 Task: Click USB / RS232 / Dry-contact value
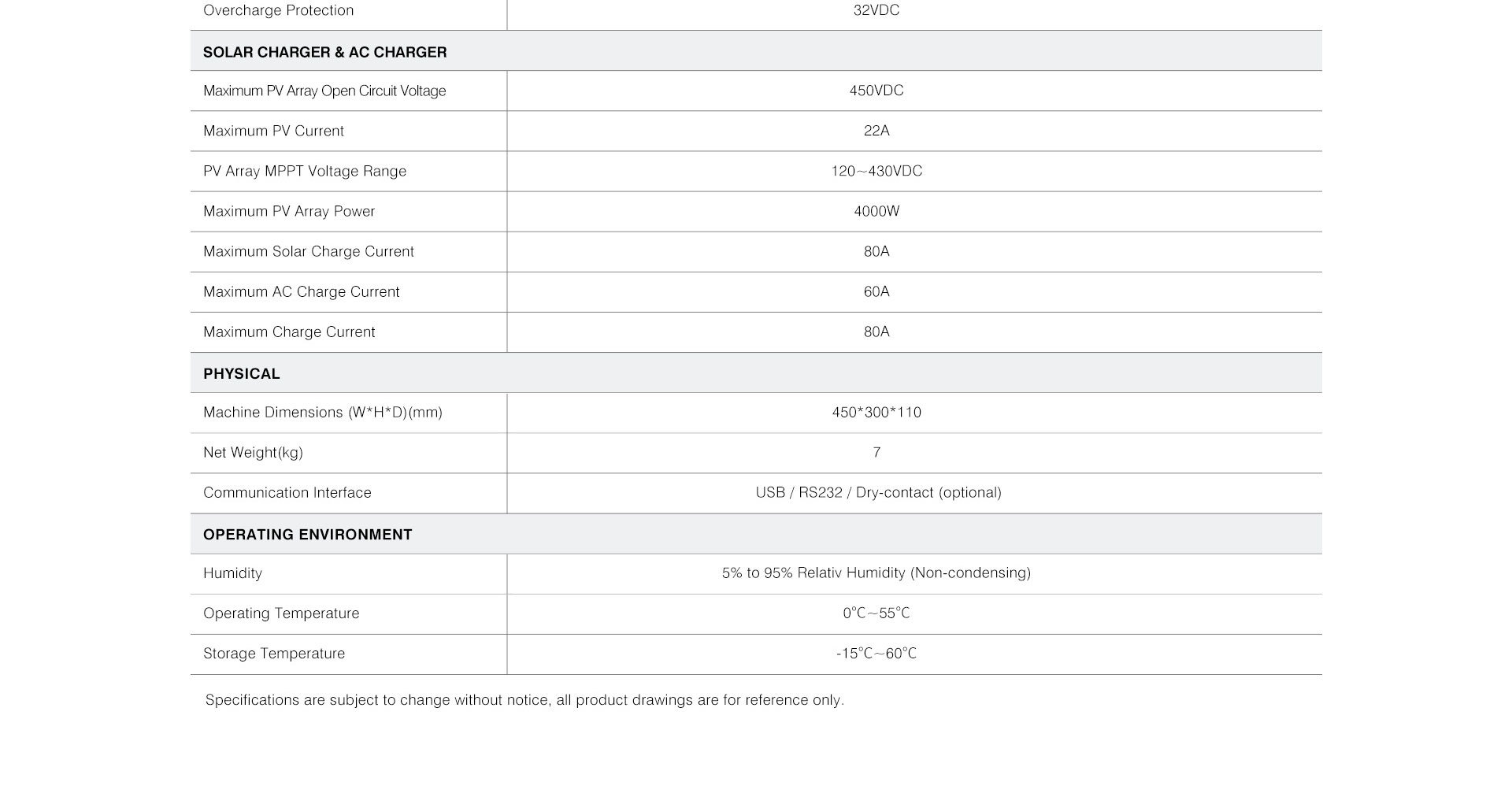[878, 492]
